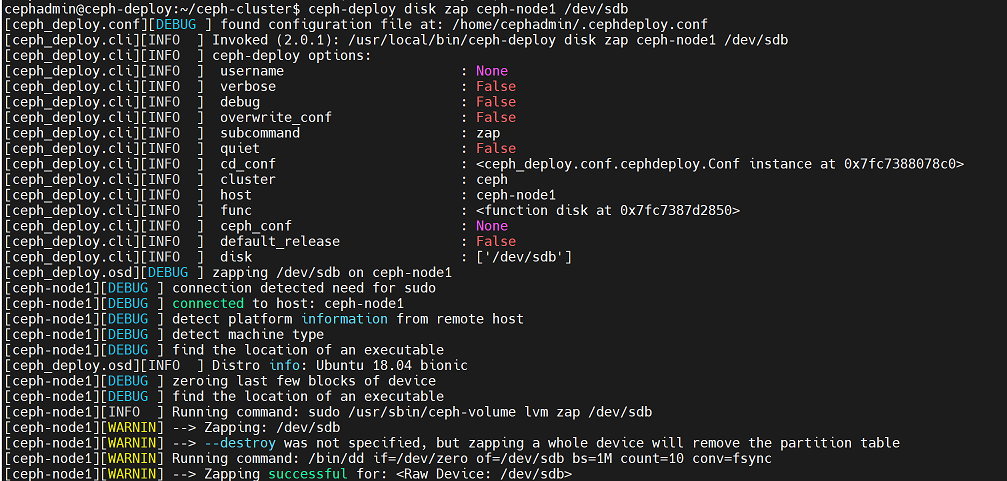Click the ['/dev/sdb'] disk list value
This screenshot has width=1007, height=481.
(524, 257)
